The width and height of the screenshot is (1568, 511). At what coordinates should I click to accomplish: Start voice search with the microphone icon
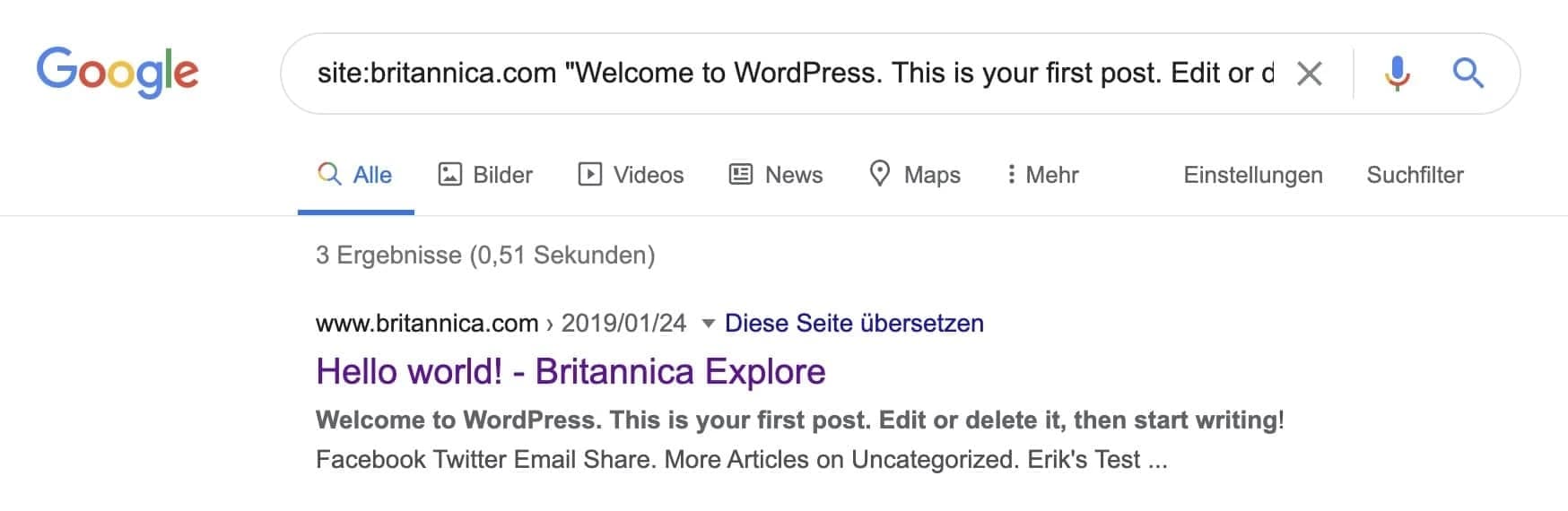(1396, 74)
